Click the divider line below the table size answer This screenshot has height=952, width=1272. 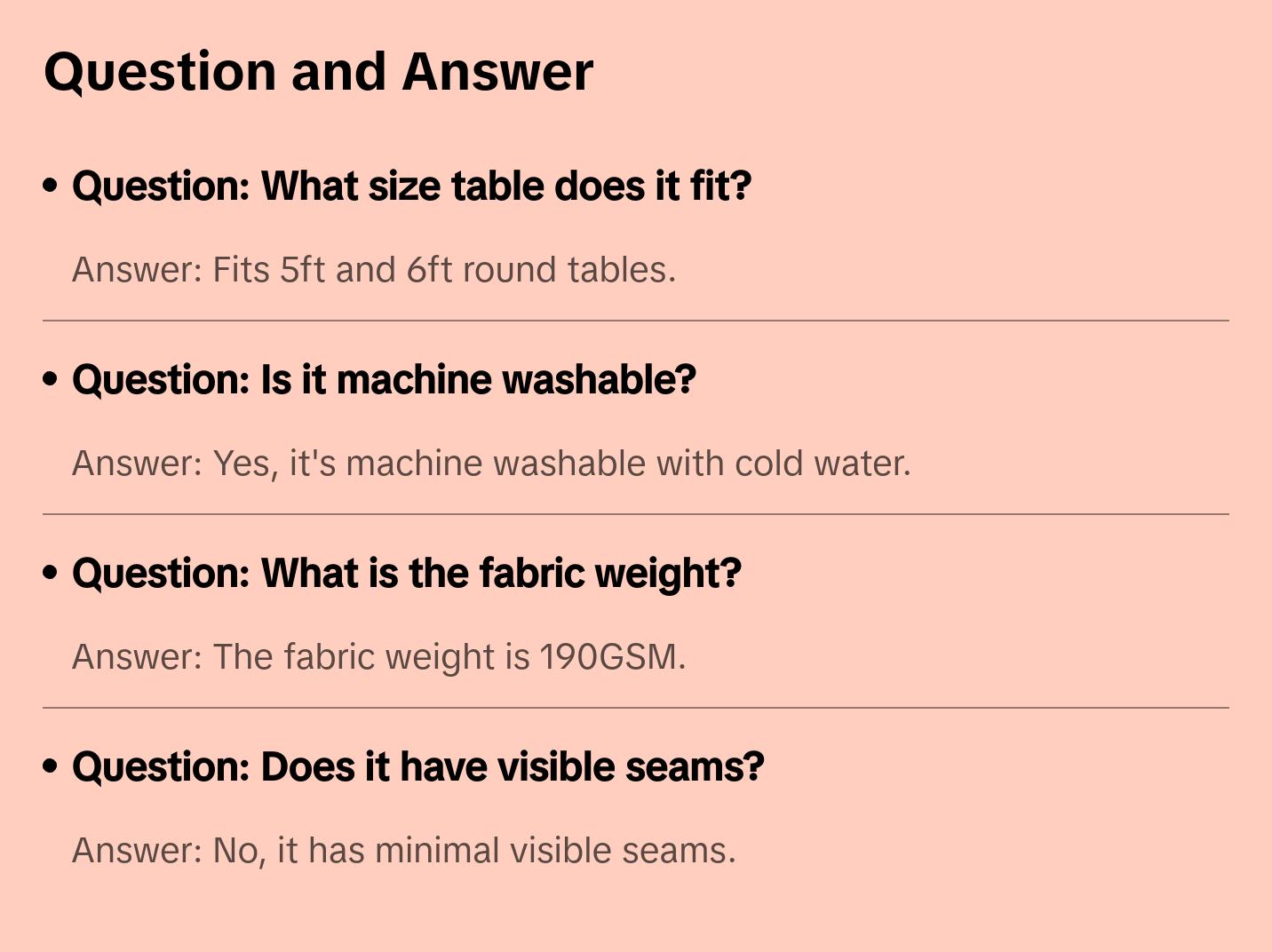pyautogui.click(x=636, y=321)
